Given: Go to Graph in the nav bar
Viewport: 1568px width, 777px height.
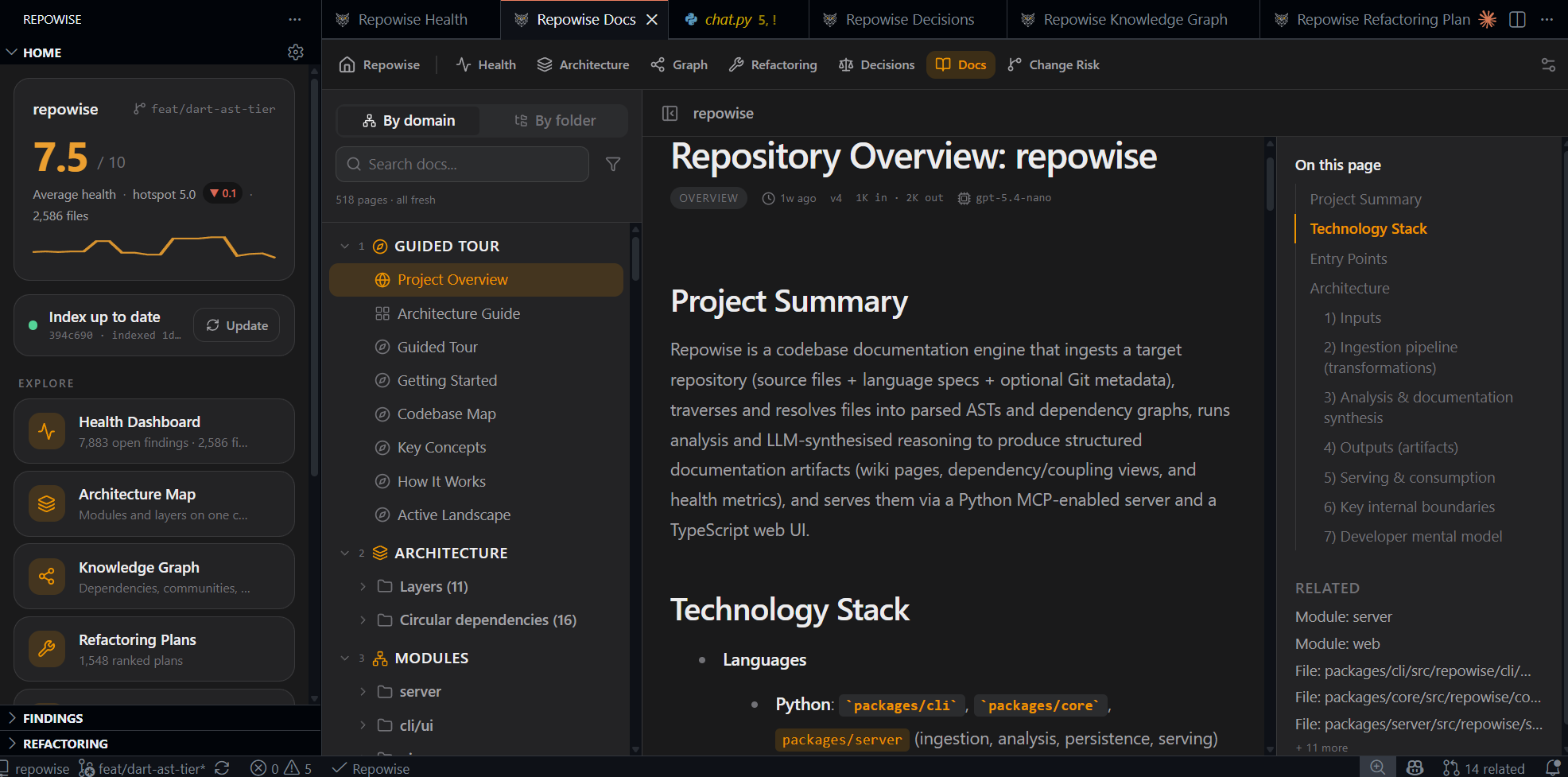Looking at the screenshot, I should [679, 64].
